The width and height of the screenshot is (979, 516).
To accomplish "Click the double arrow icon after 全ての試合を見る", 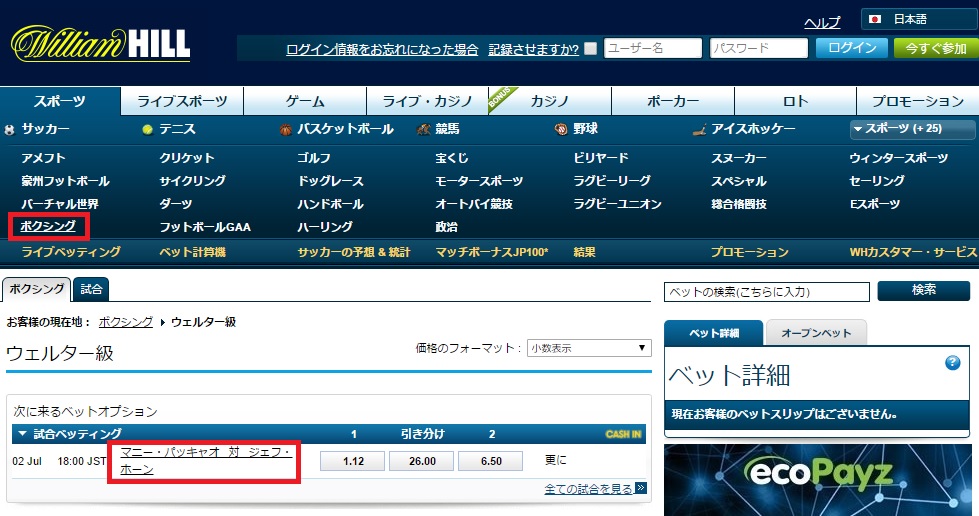I will coord(641,488).
